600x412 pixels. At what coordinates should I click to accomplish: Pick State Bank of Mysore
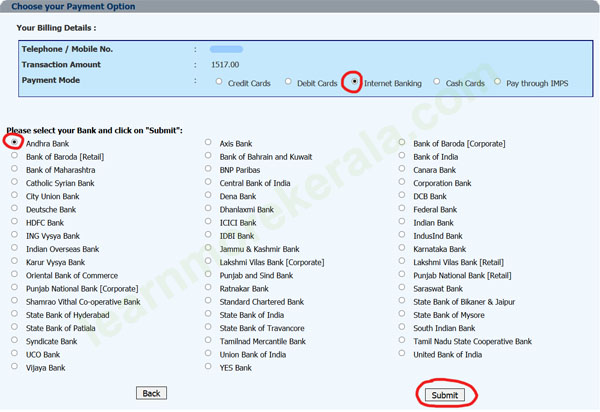coord(402,314)
